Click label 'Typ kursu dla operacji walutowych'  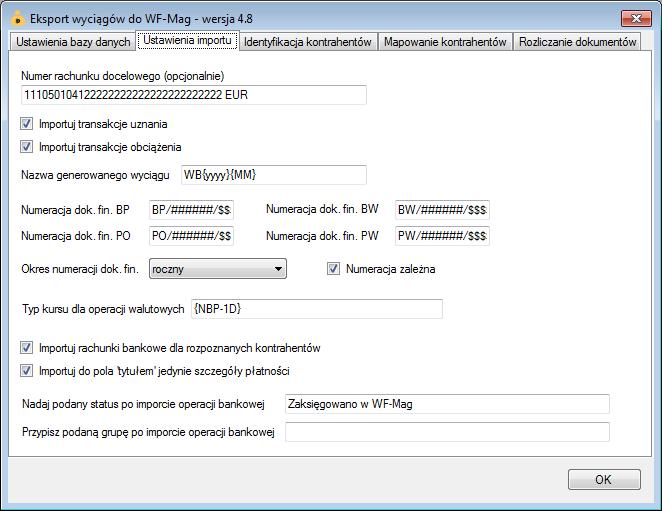point(103,309)
